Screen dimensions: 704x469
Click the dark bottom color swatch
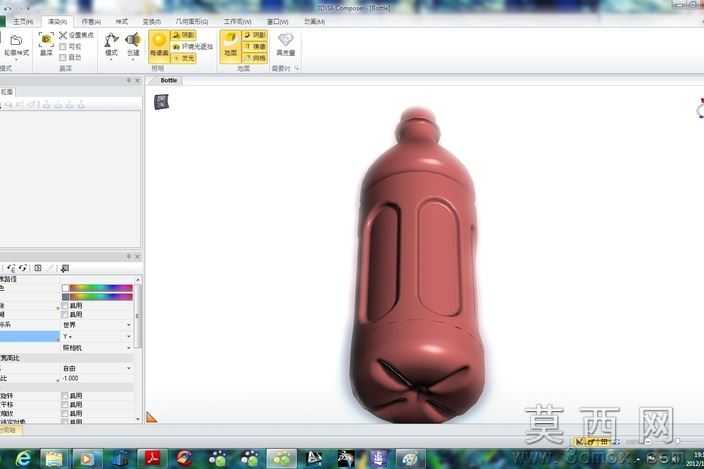[x=66, y=297]
